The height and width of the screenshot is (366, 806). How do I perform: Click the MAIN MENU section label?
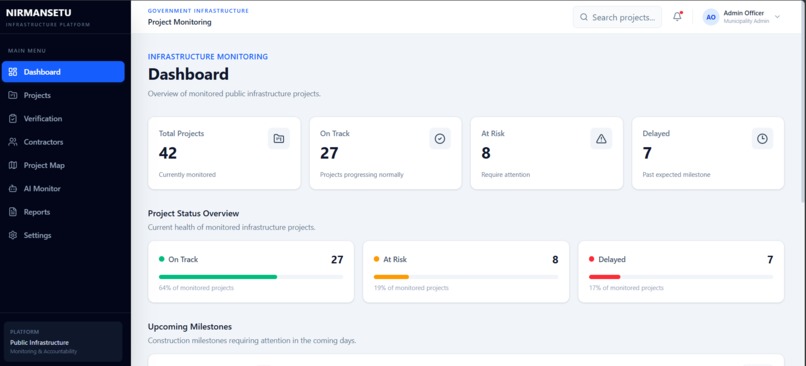point(27,51)
